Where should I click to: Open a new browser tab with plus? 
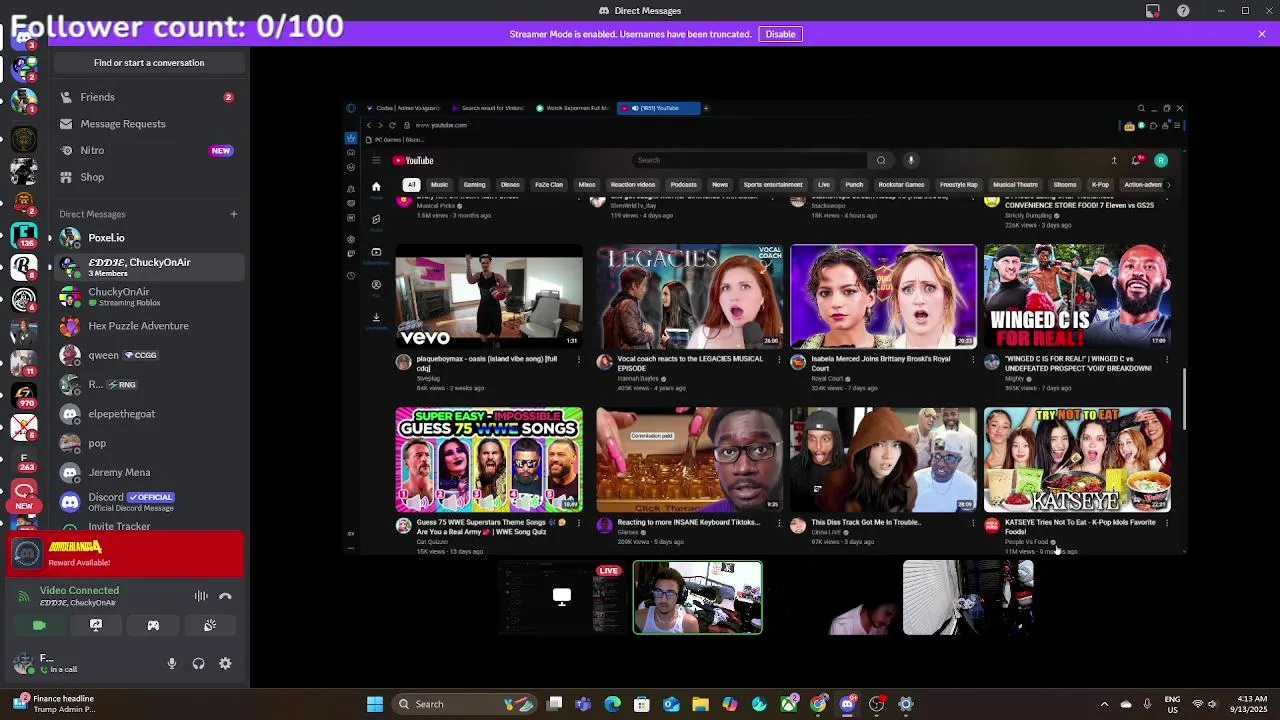706,108
